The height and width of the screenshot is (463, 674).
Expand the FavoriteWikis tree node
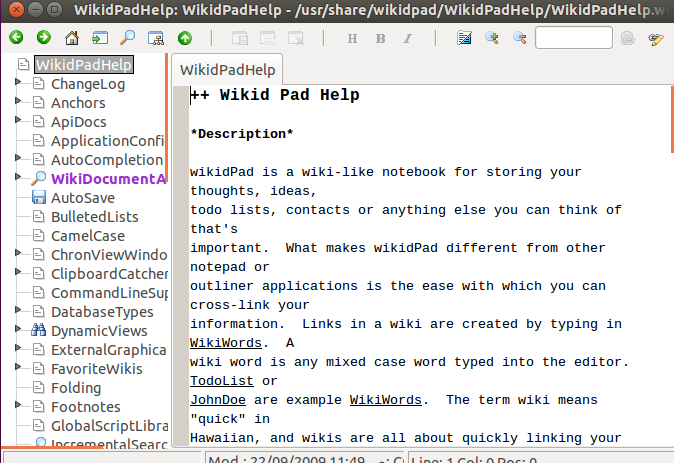pos(18,367)
